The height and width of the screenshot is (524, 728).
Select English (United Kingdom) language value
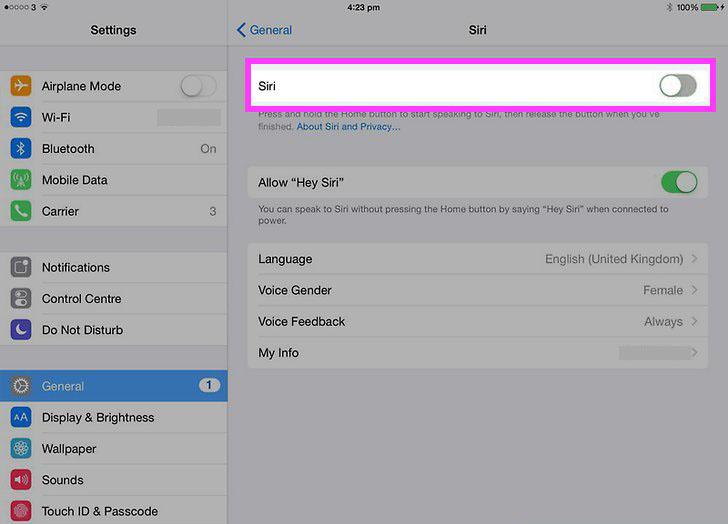tap(614, 259)
